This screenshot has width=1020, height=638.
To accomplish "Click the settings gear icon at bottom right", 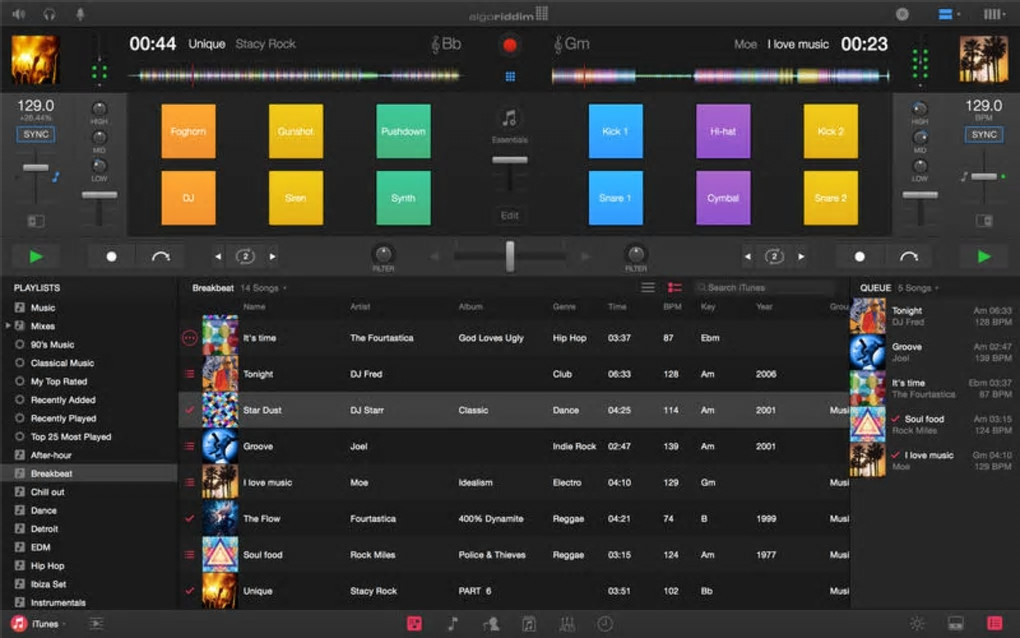I will click(917, 624).
